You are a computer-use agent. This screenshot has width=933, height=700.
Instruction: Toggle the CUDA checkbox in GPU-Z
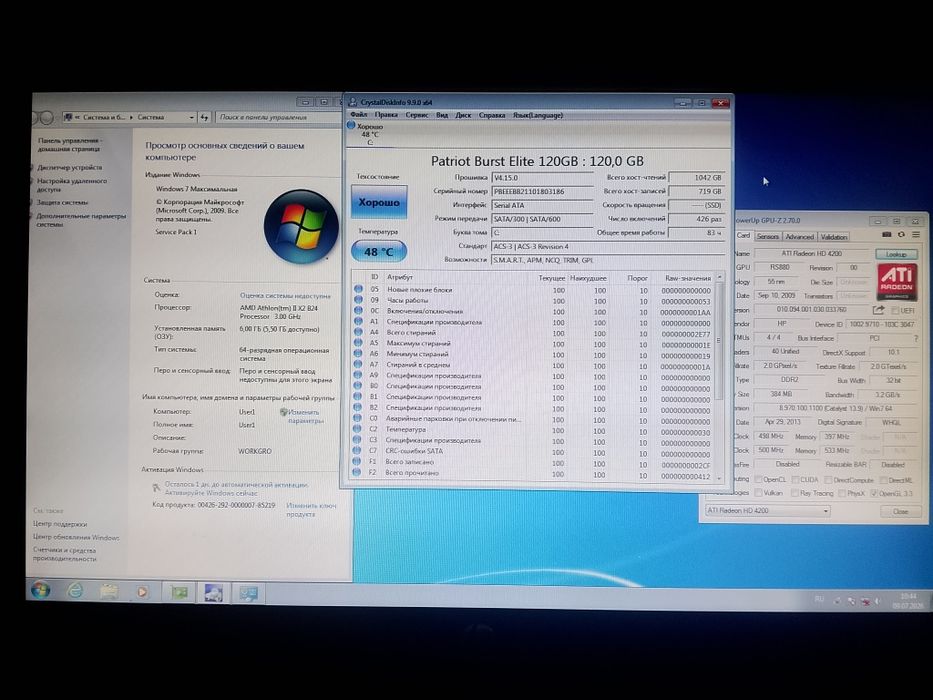795,479
